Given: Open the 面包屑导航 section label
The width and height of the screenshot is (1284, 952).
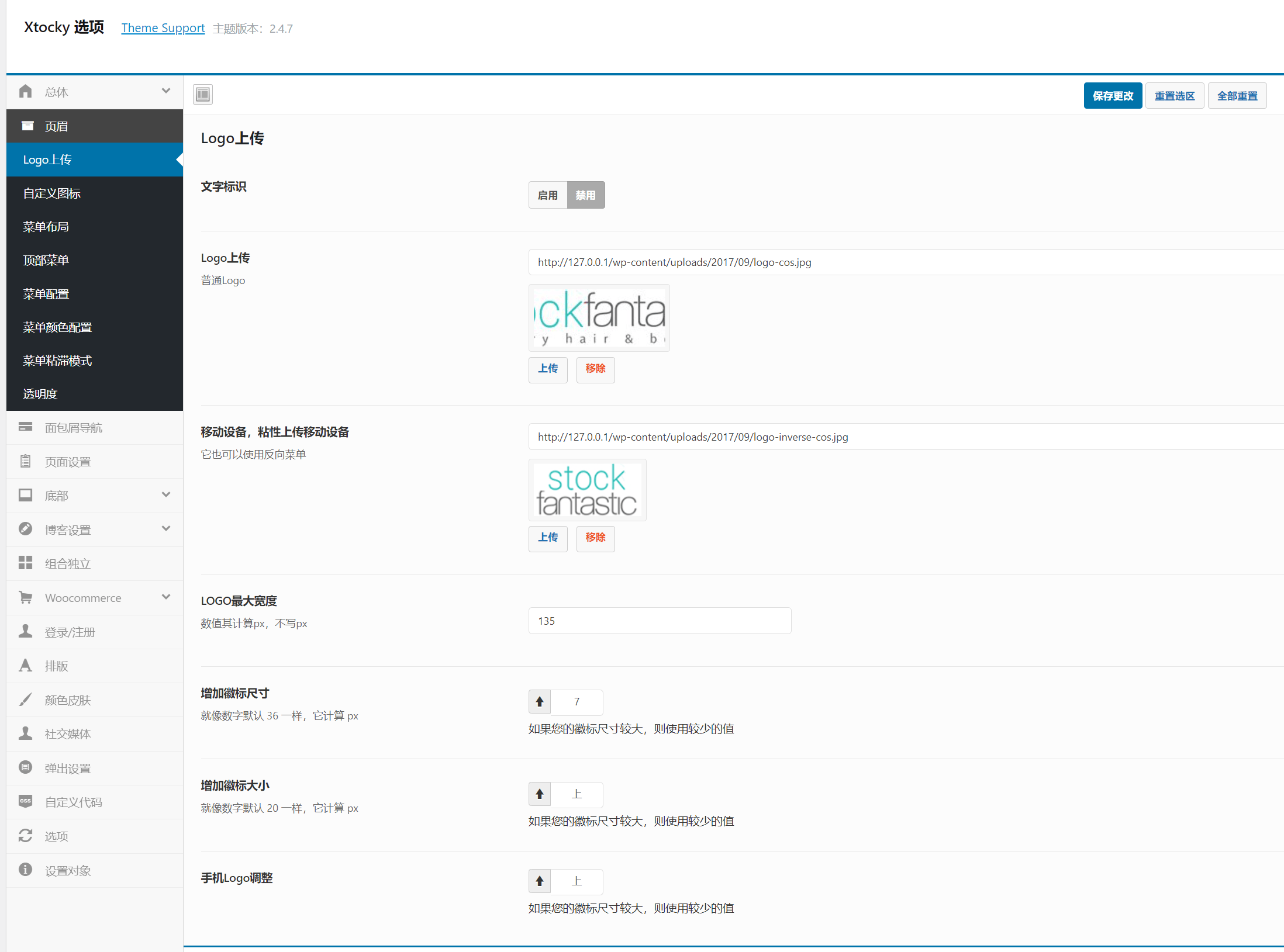Looking at the screenshot, I should 74,428.
